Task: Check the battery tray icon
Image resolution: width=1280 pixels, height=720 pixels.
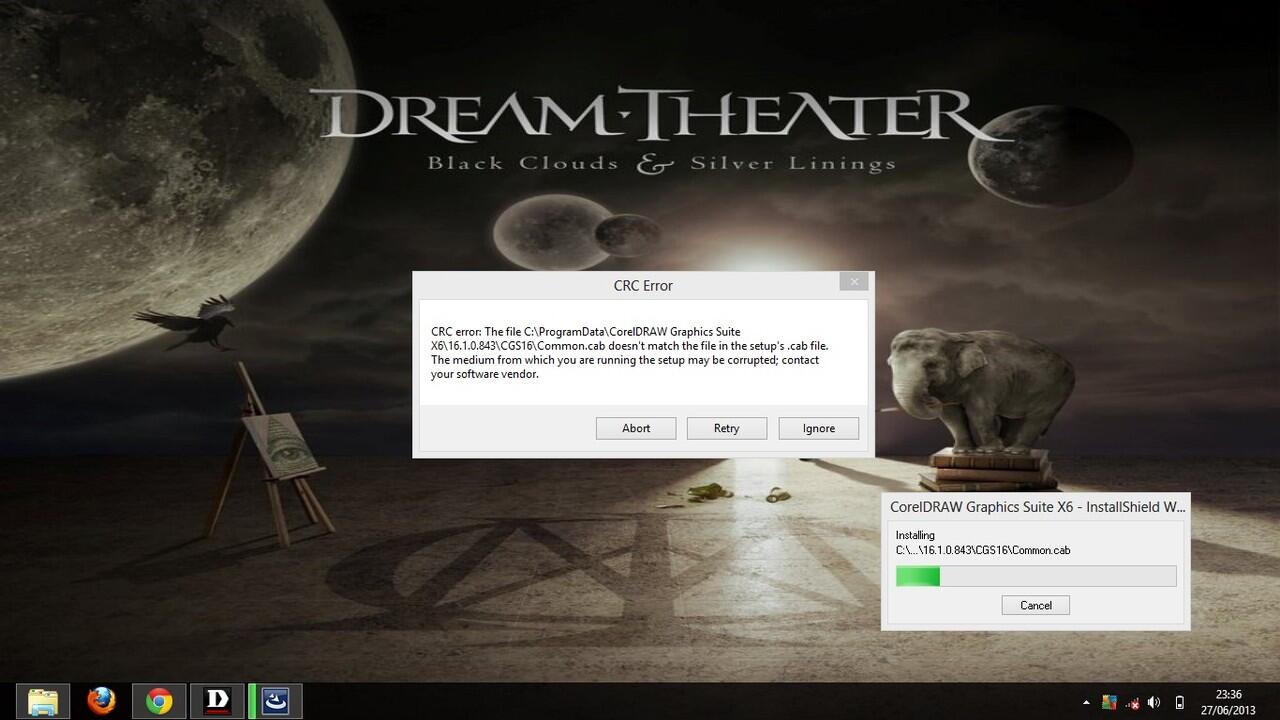Action: pos(1179,703)
